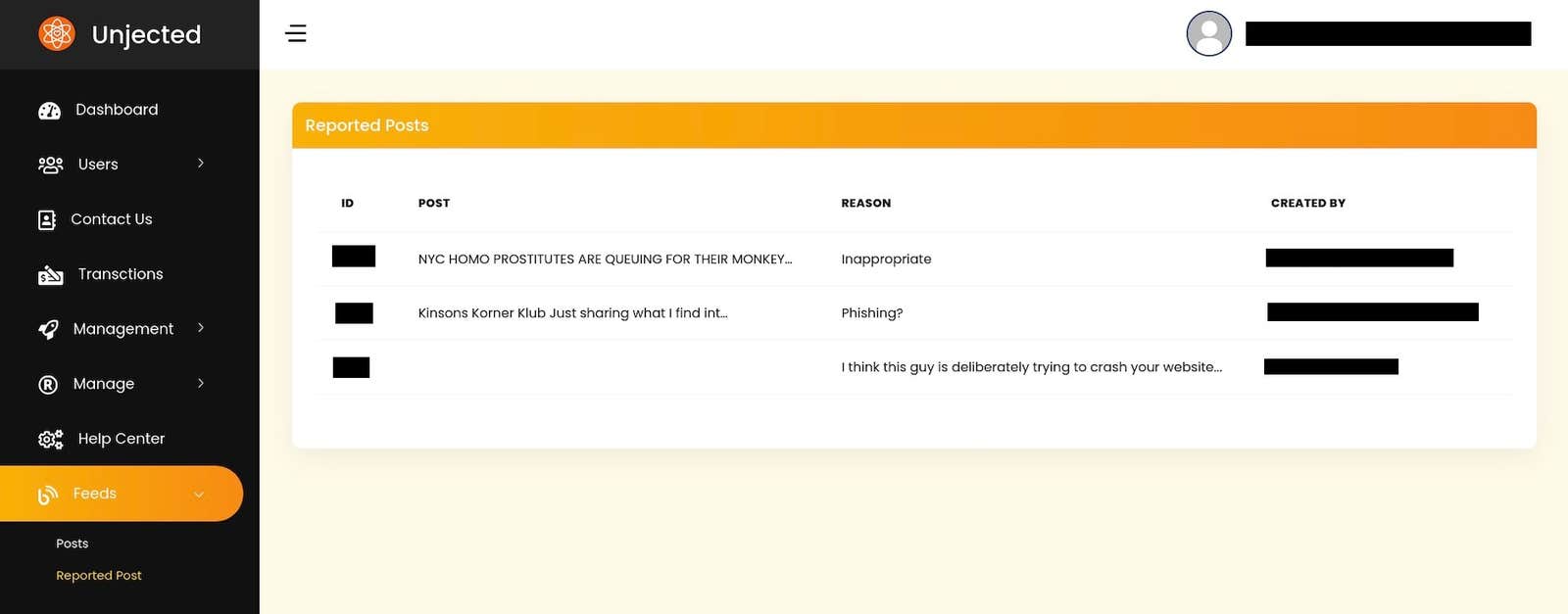The height and width of the screenshot is (614, 1568).
Task: Open Posts under Feeds
Action: point(72,543)
